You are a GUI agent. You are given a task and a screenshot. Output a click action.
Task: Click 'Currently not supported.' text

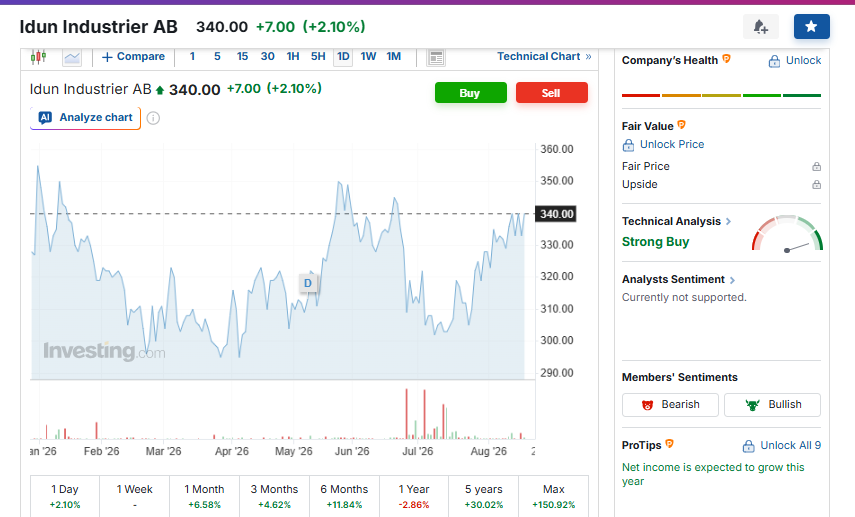684,297
